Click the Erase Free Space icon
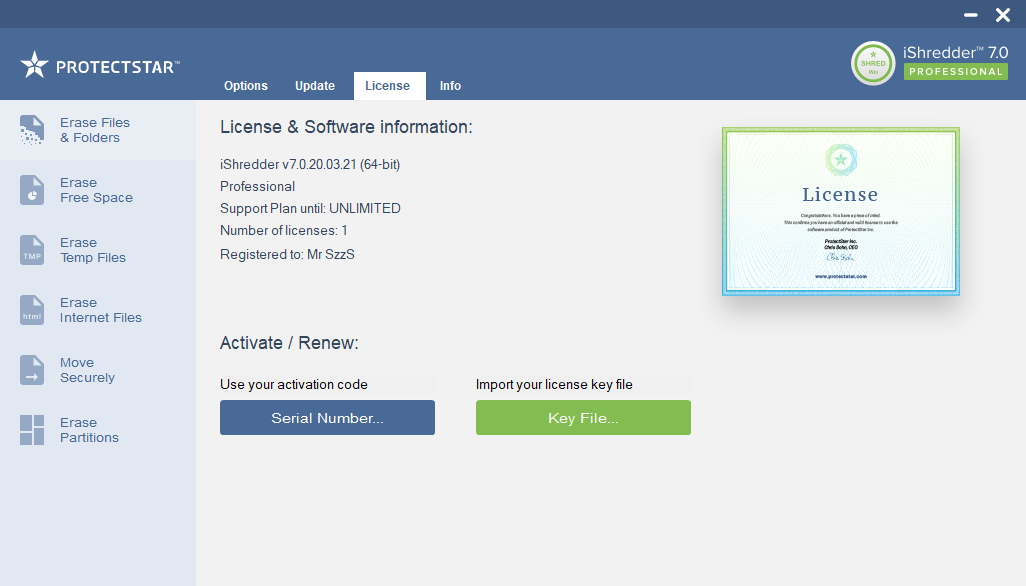1026x586 pixels. pyautogui.click(x=31, y=190)
